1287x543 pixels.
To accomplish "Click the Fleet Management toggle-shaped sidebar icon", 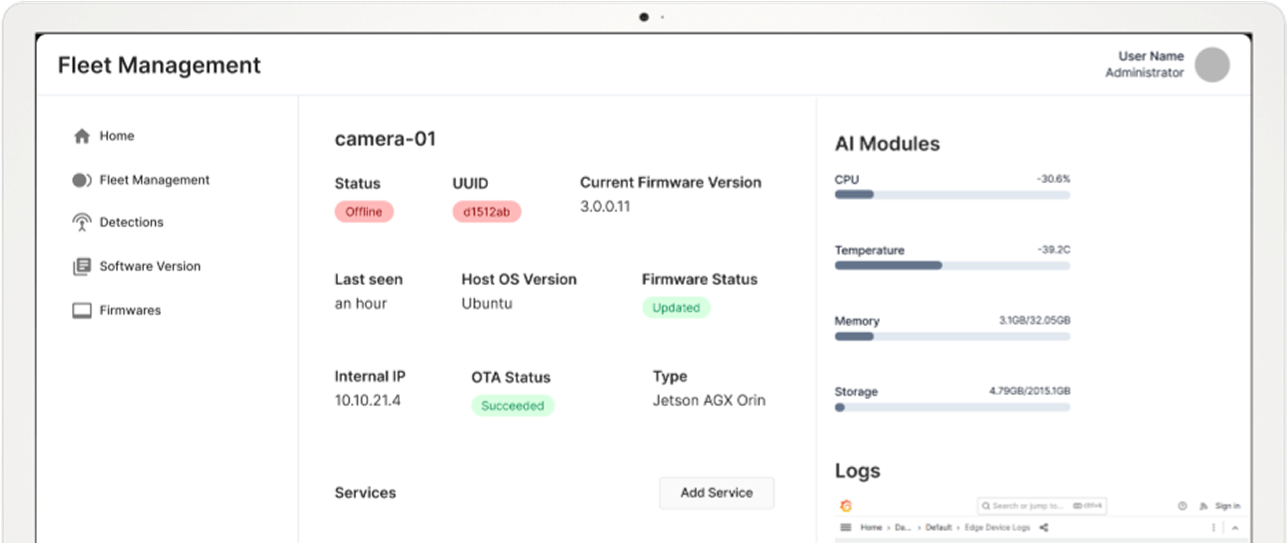I will point(82,180).
